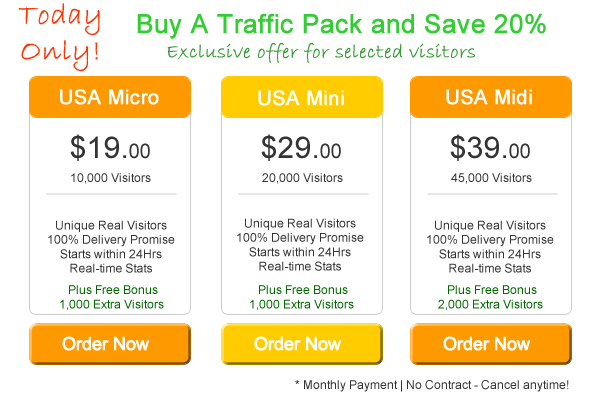Screen dimensions: 600x400
Task: Click the 20,000 Visitors text
Action: tap(302, 178)
